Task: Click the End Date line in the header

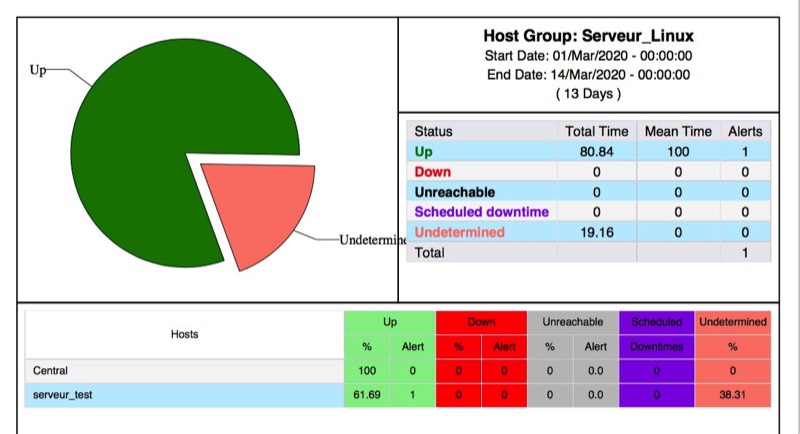Action: [588, 75]
